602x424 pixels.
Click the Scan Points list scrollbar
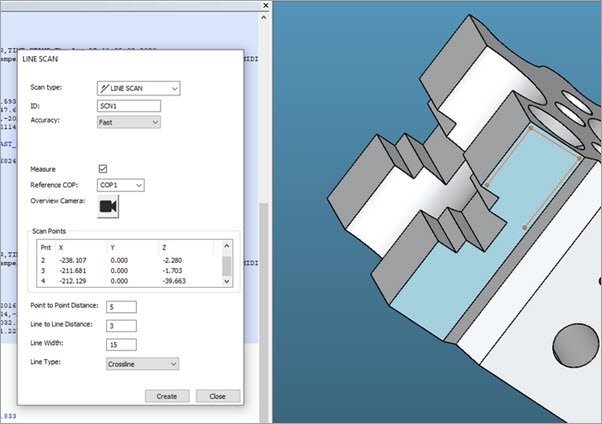tap(227, 265)
